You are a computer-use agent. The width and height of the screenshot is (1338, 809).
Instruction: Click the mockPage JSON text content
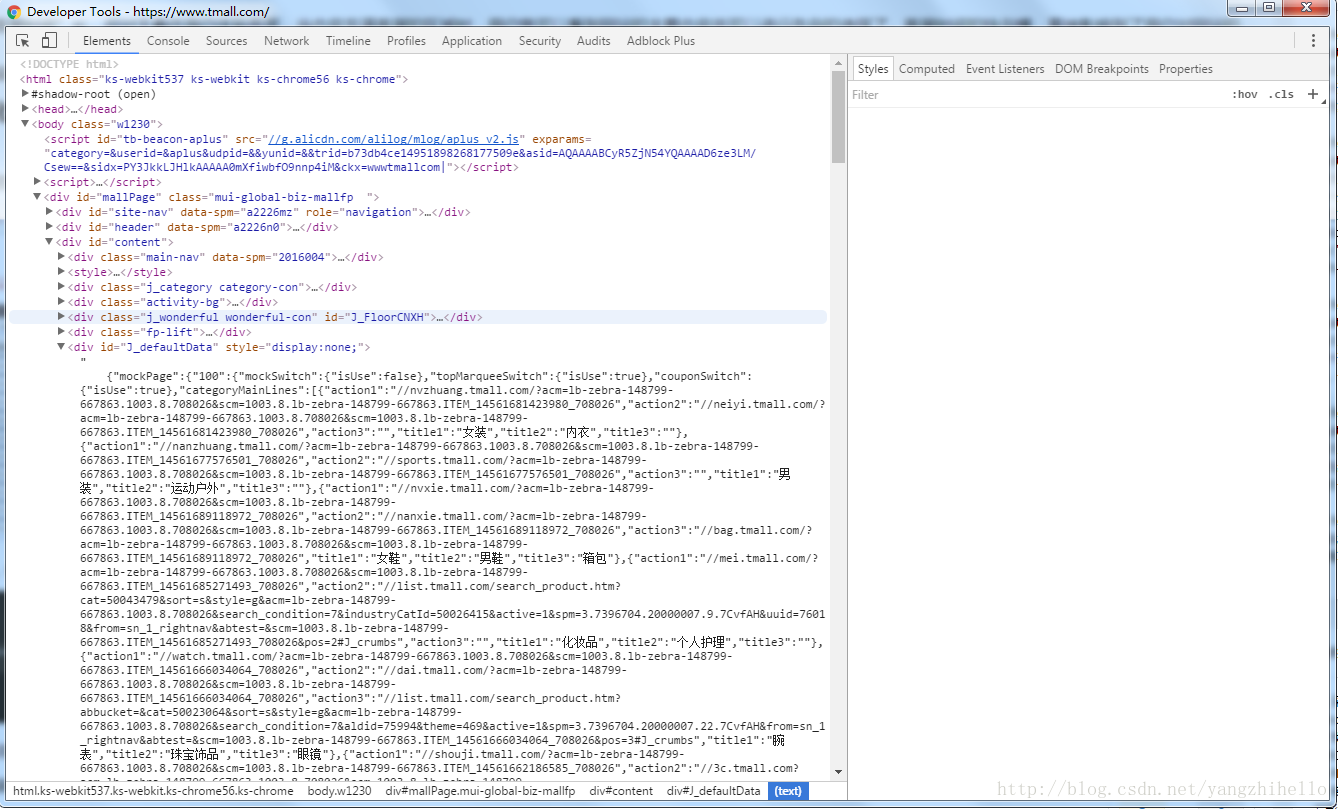tap(452, 570)
